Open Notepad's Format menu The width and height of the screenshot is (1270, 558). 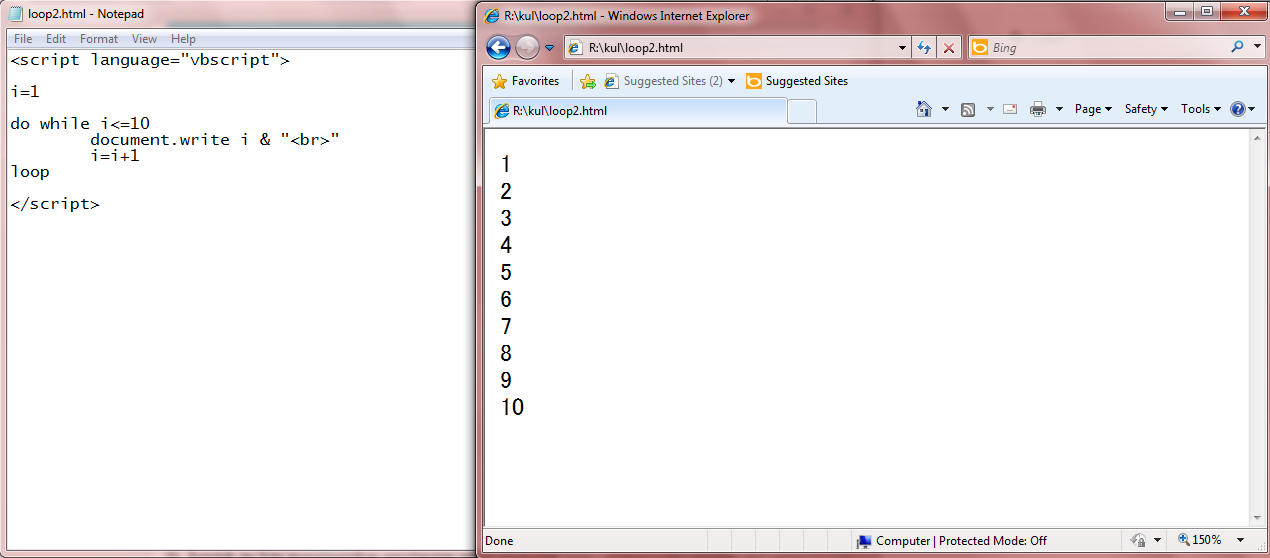pos(99,39)
